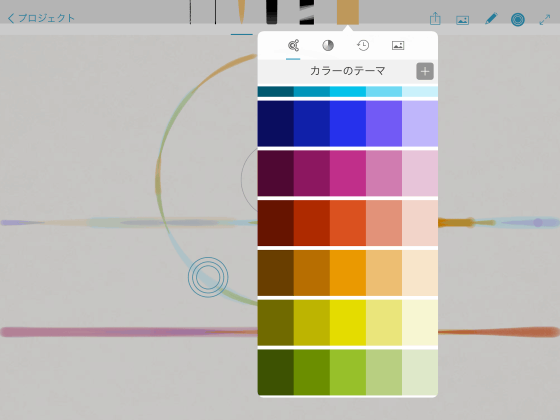Open the color history tab
The width and height of the screenshot is (560, 420).
[x=363, y=45]
